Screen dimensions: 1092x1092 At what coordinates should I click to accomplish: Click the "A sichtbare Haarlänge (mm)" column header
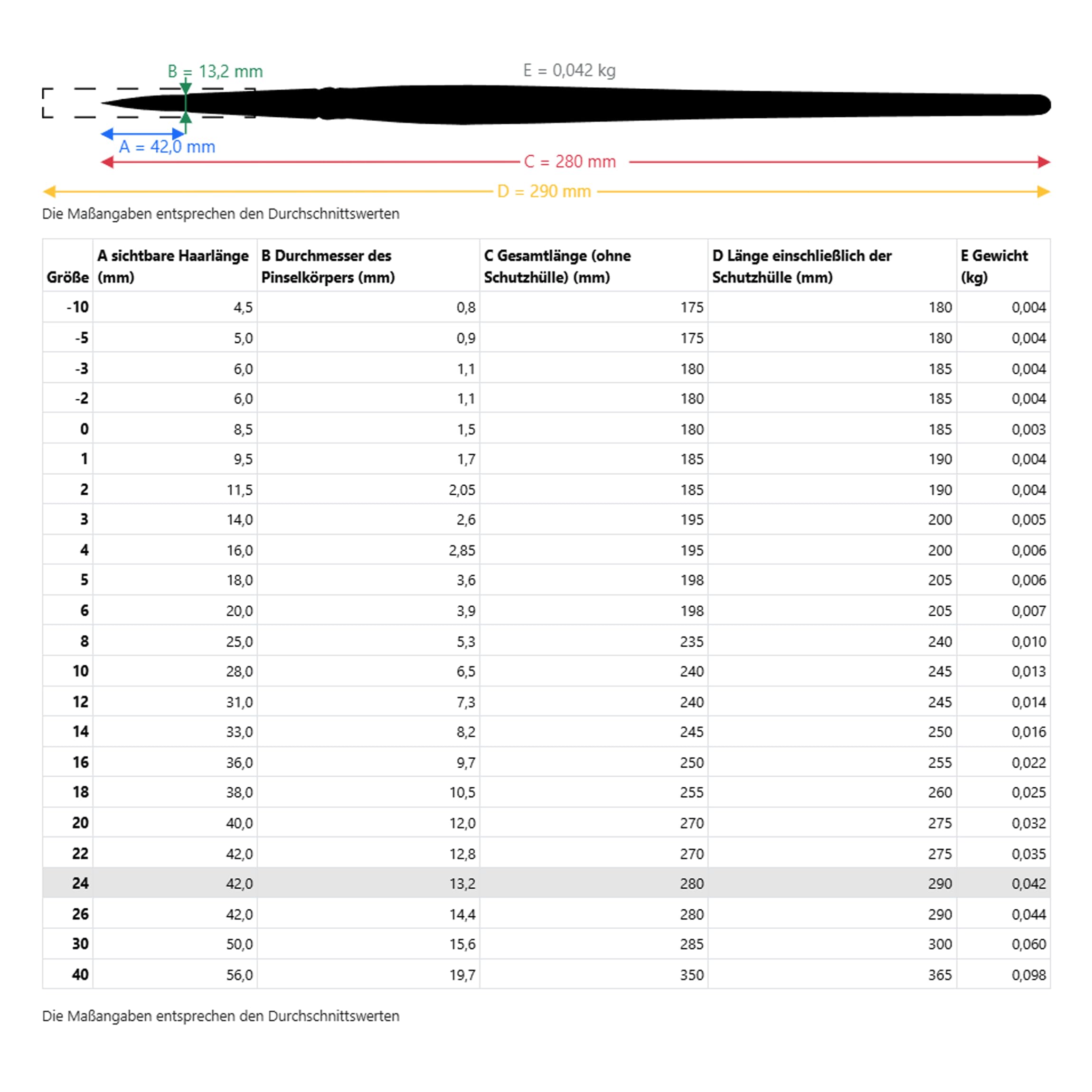[173, 266]
